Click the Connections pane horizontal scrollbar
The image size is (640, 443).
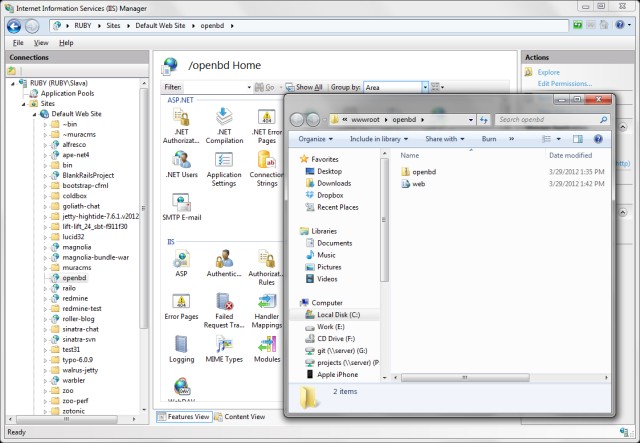(67, 419)
